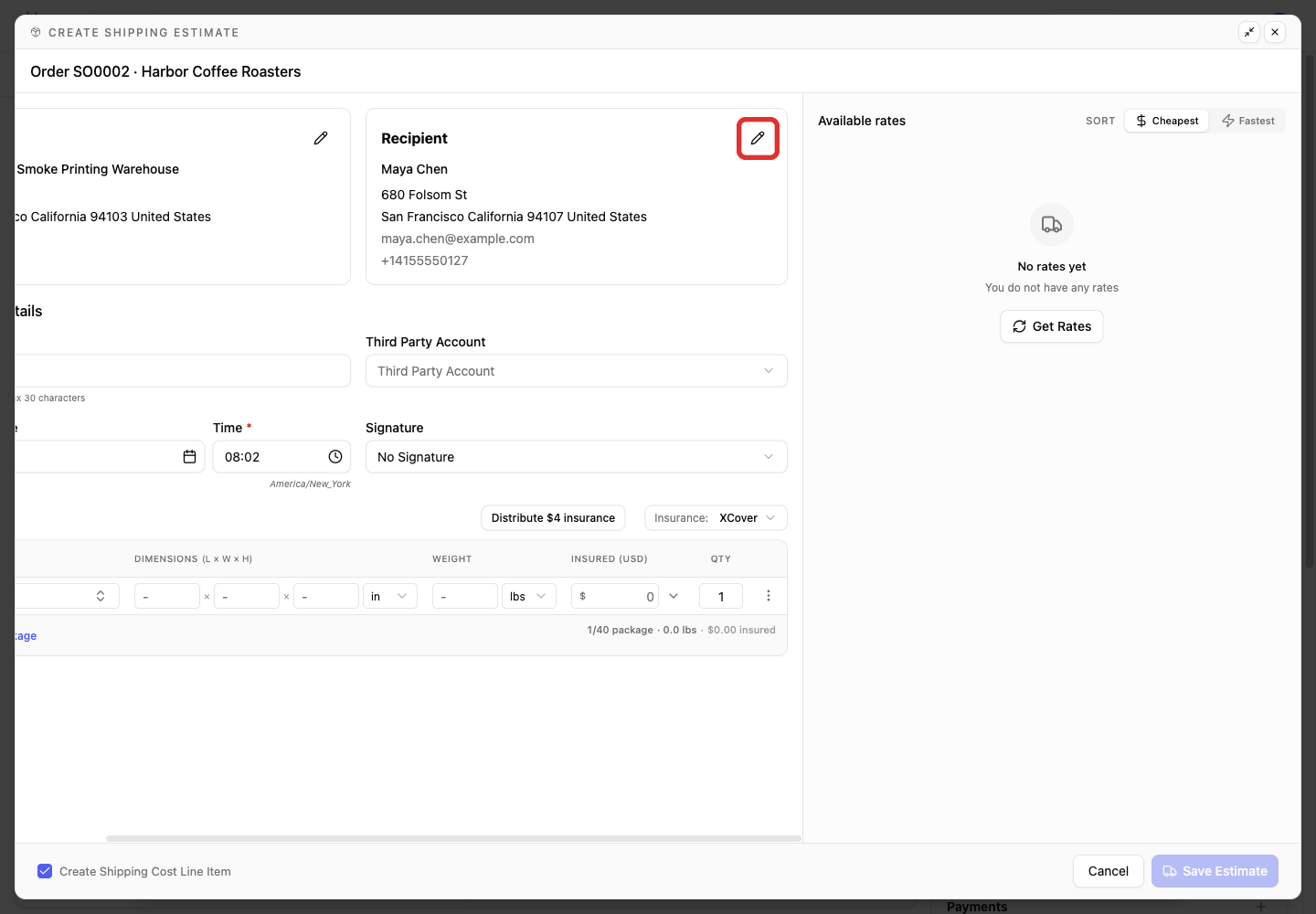Focus the package weight input
The height and width of the screenshot is (914, 1316).
tap(465, 596)
